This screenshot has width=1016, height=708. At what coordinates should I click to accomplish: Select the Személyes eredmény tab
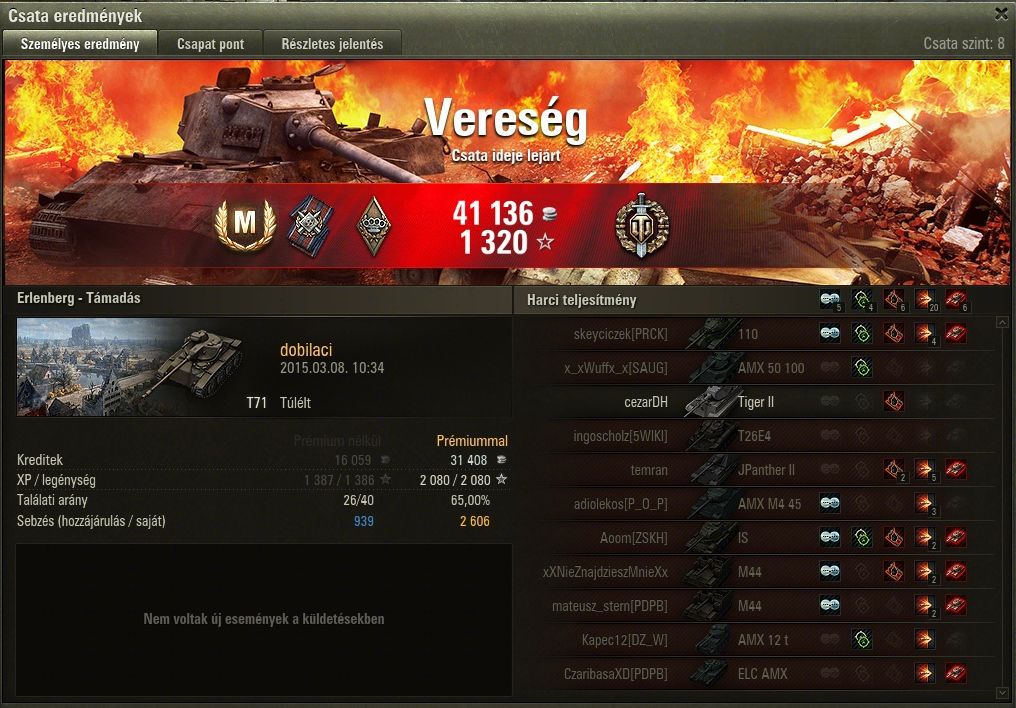[x=80, y=44]
